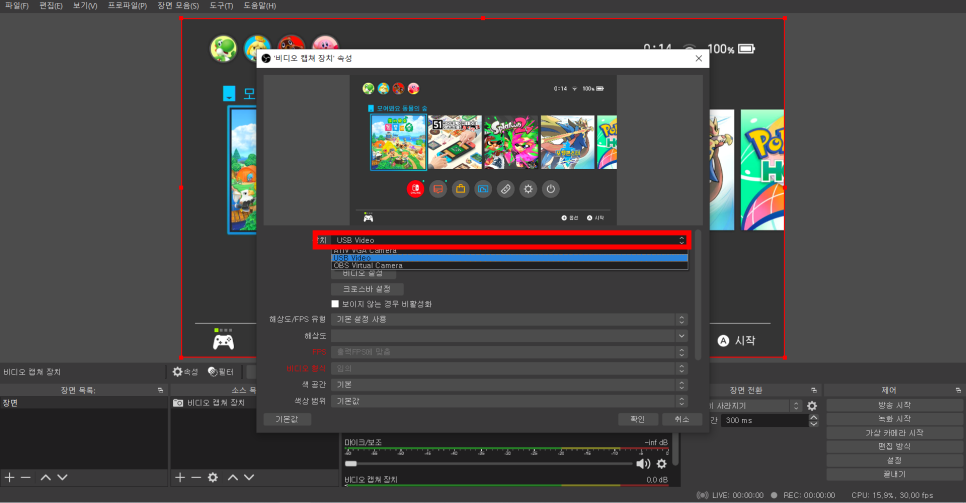Move scene down with arrow in scene list

62,477
